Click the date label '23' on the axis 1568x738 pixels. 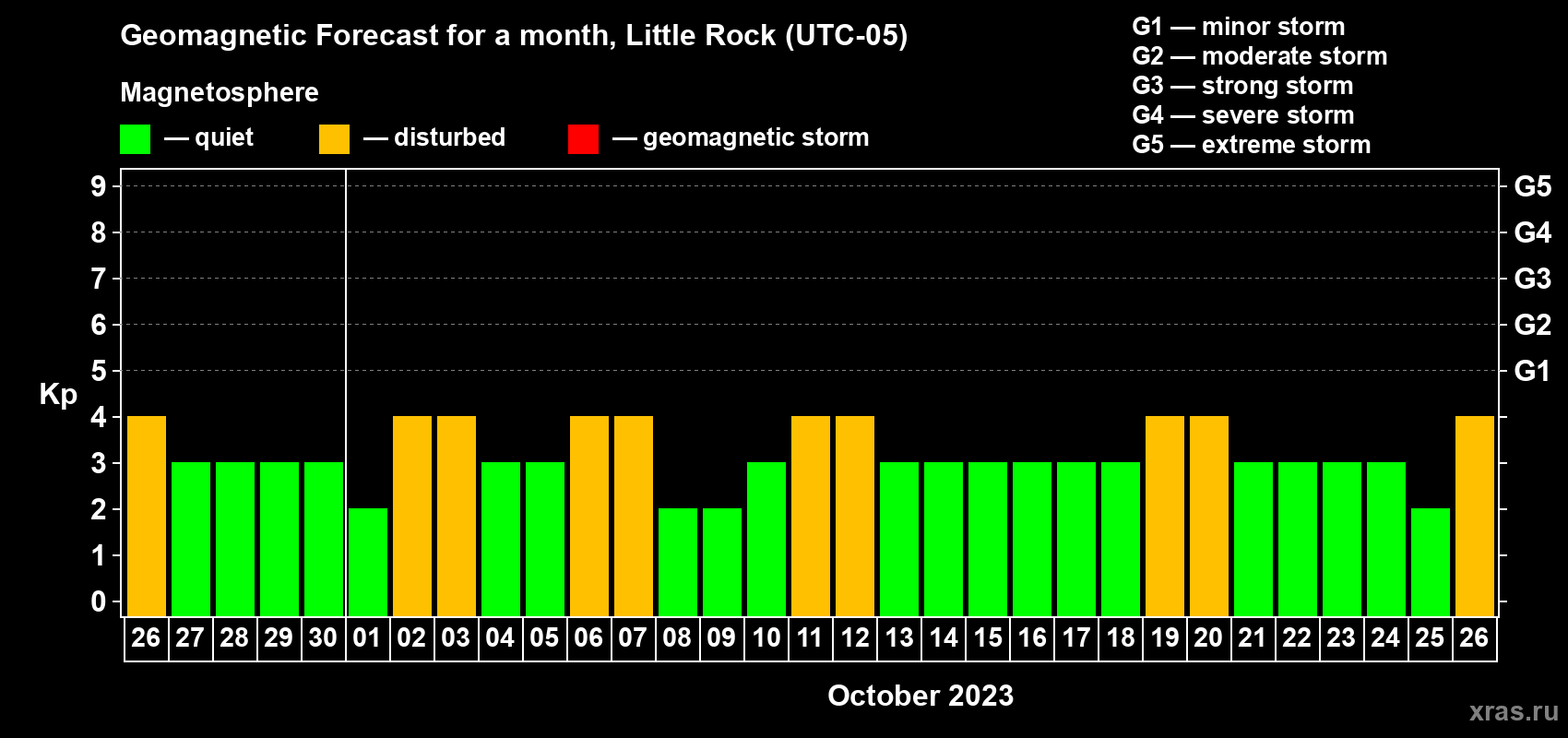(1341, 637)
